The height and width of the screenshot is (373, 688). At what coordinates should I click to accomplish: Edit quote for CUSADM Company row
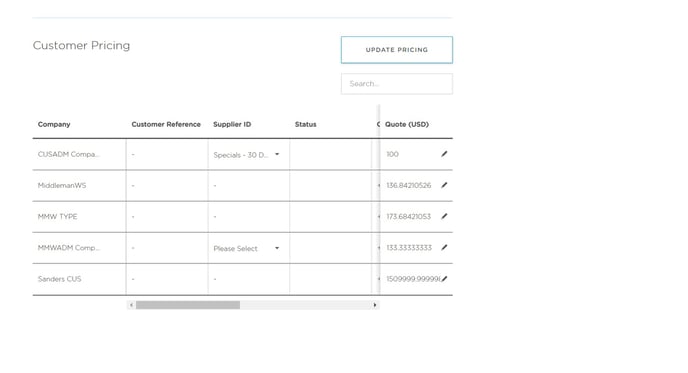click(x=444, y=154)
